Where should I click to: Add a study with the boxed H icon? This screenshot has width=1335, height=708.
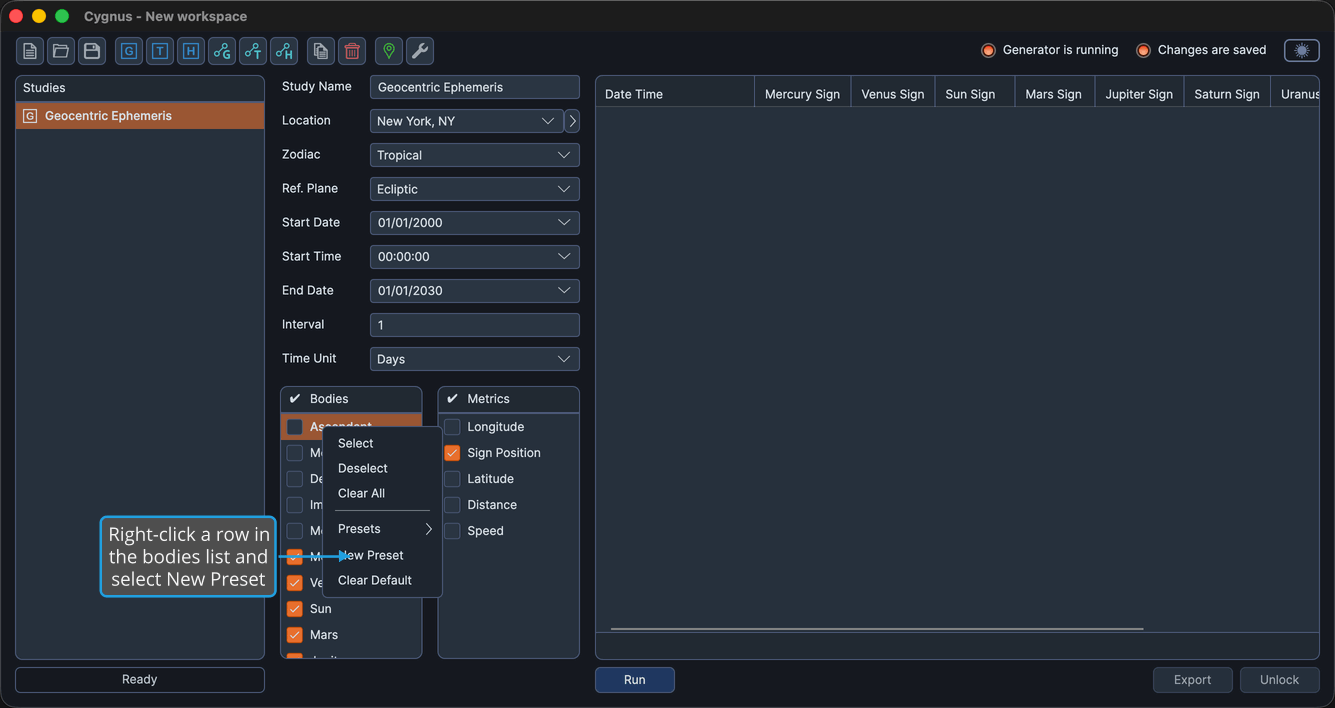point(191,51)
